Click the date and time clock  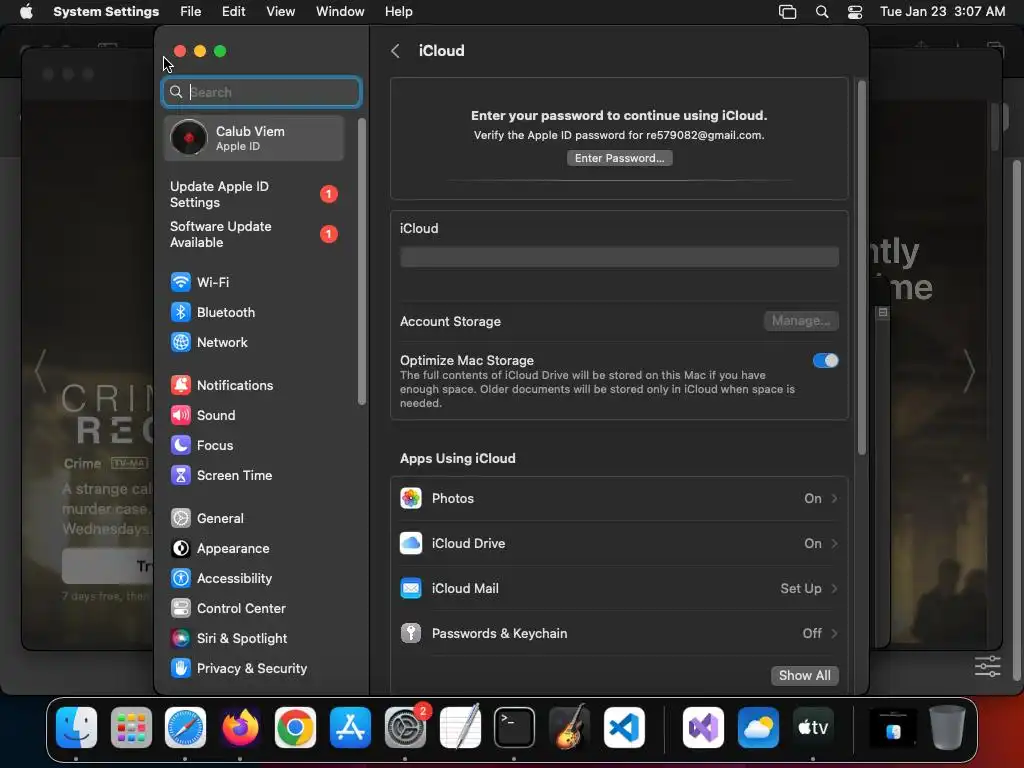pos(942,12)
